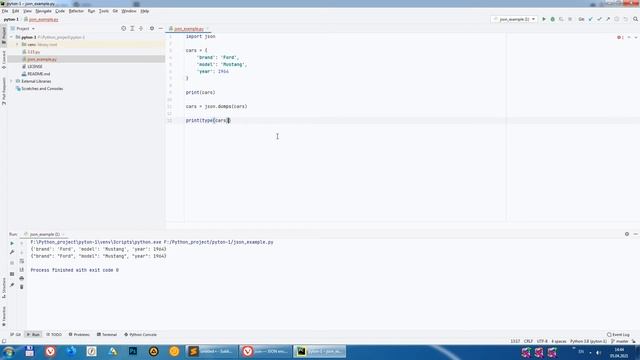Viewport: 640px width, 360px height.
Task: Open the run configuration json_example dropdown
Action: click(x=514, y=19)
